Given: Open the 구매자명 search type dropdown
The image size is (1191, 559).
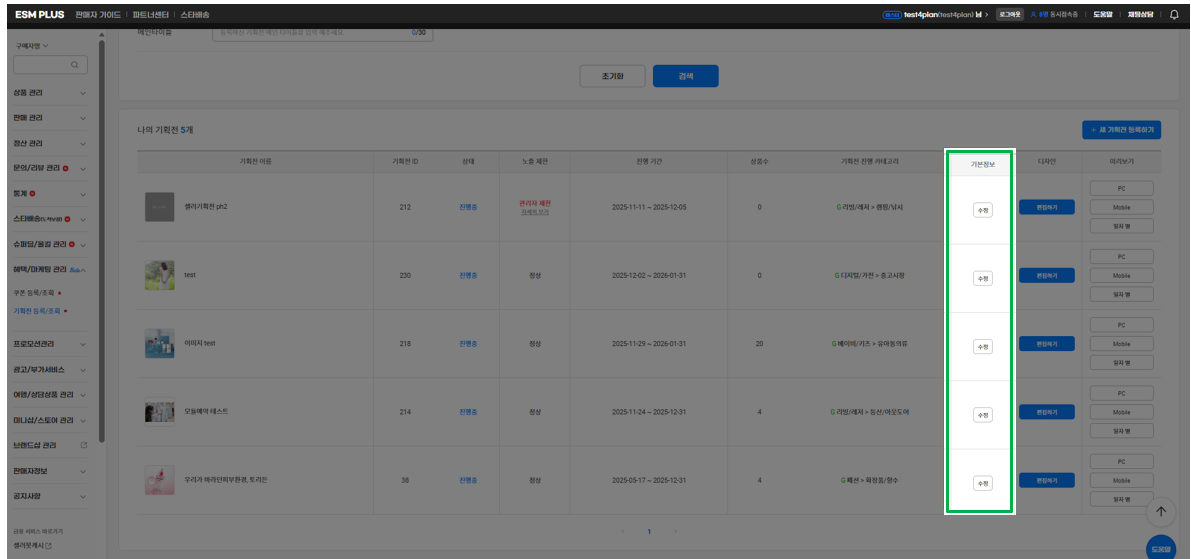Looking at the screenshot, I should 31,46.
